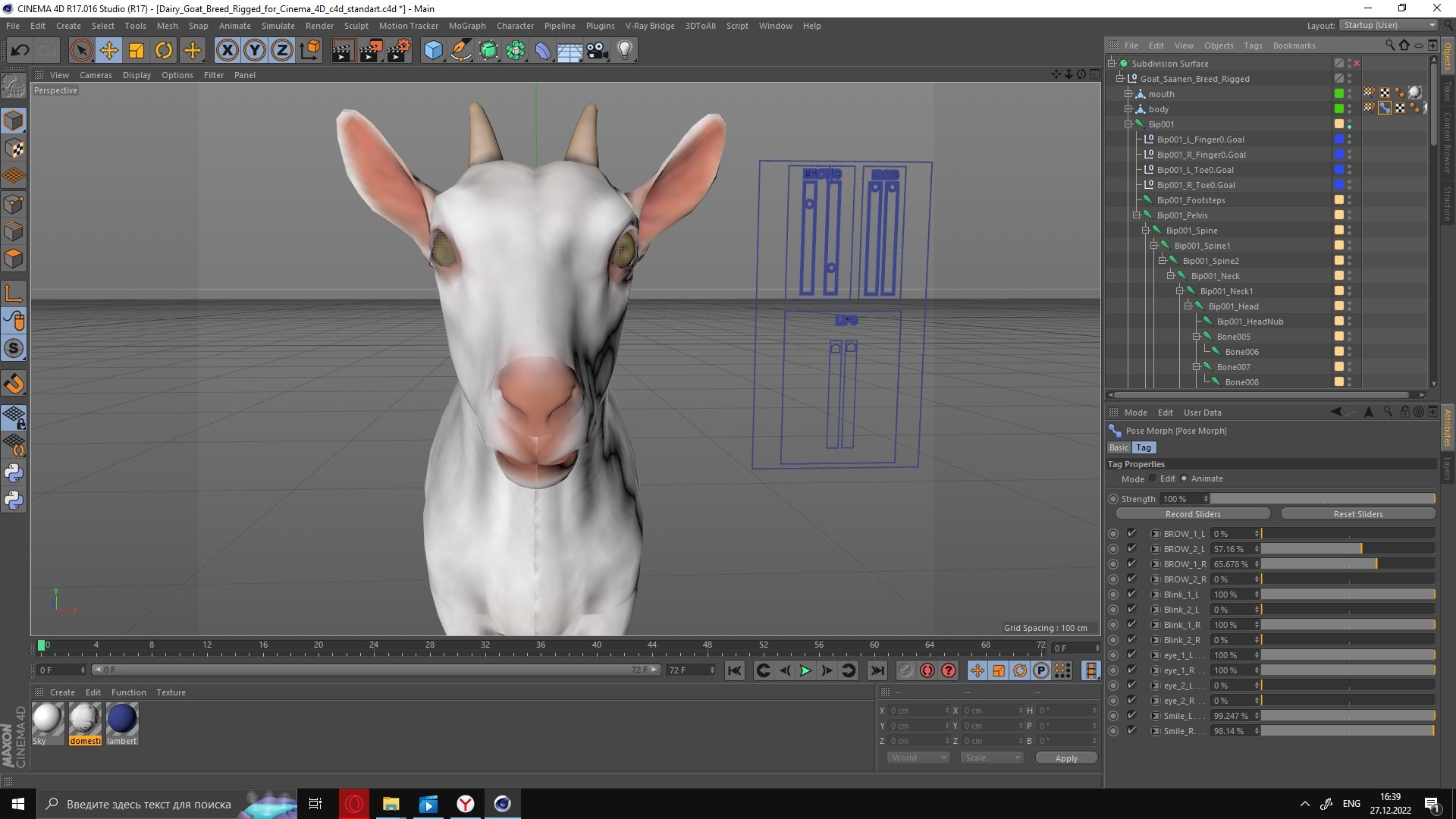
Task: Collapse Bip001_Head node
Action: click(x=1188, y=306)
